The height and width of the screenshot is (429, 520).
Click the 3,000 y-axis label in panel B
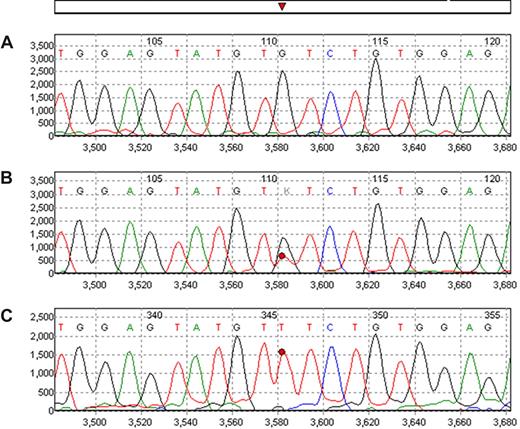(x=42, y=194)
